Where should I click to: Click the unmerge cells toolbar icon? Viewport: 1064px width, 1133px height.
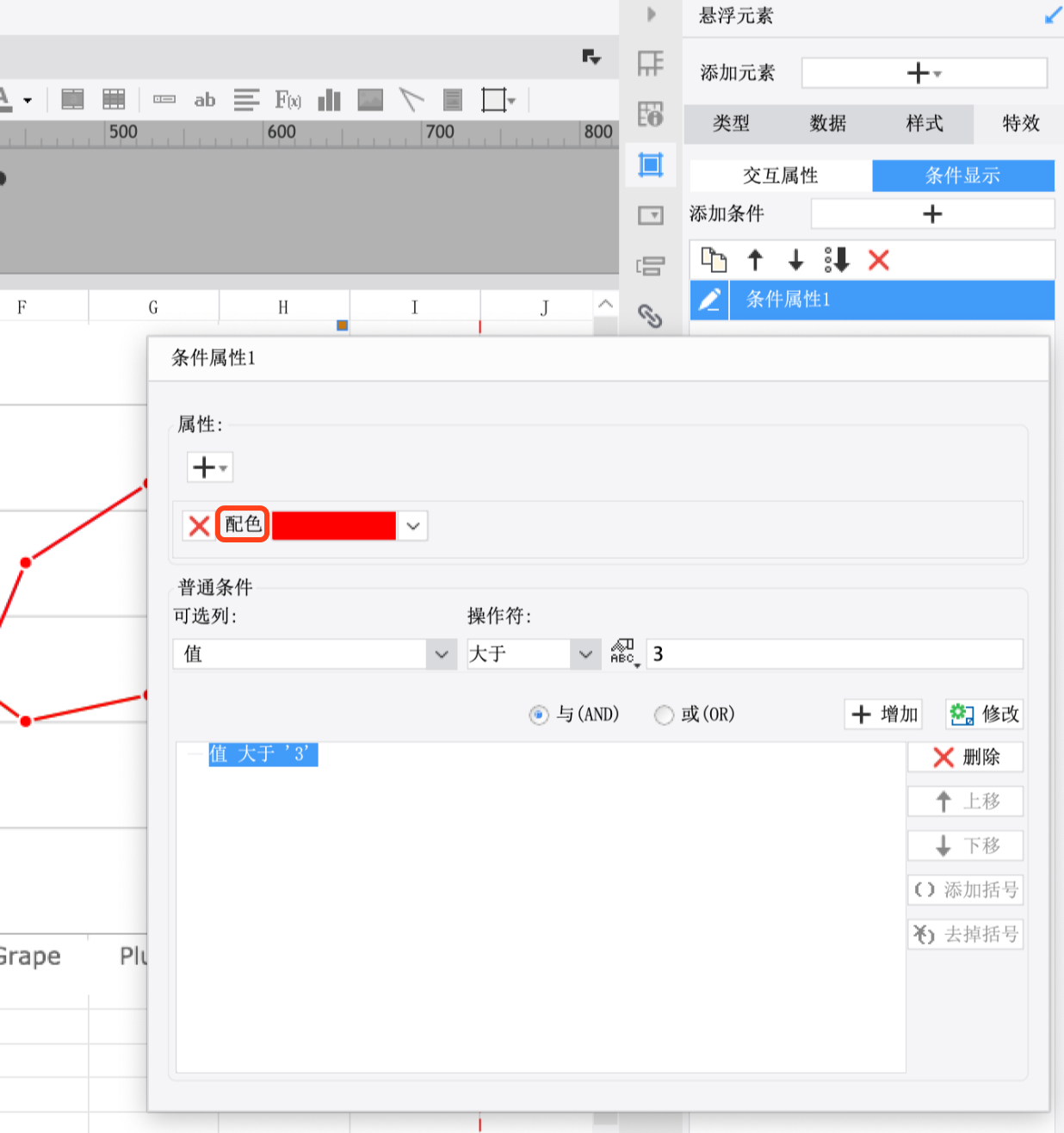point(114,100)
